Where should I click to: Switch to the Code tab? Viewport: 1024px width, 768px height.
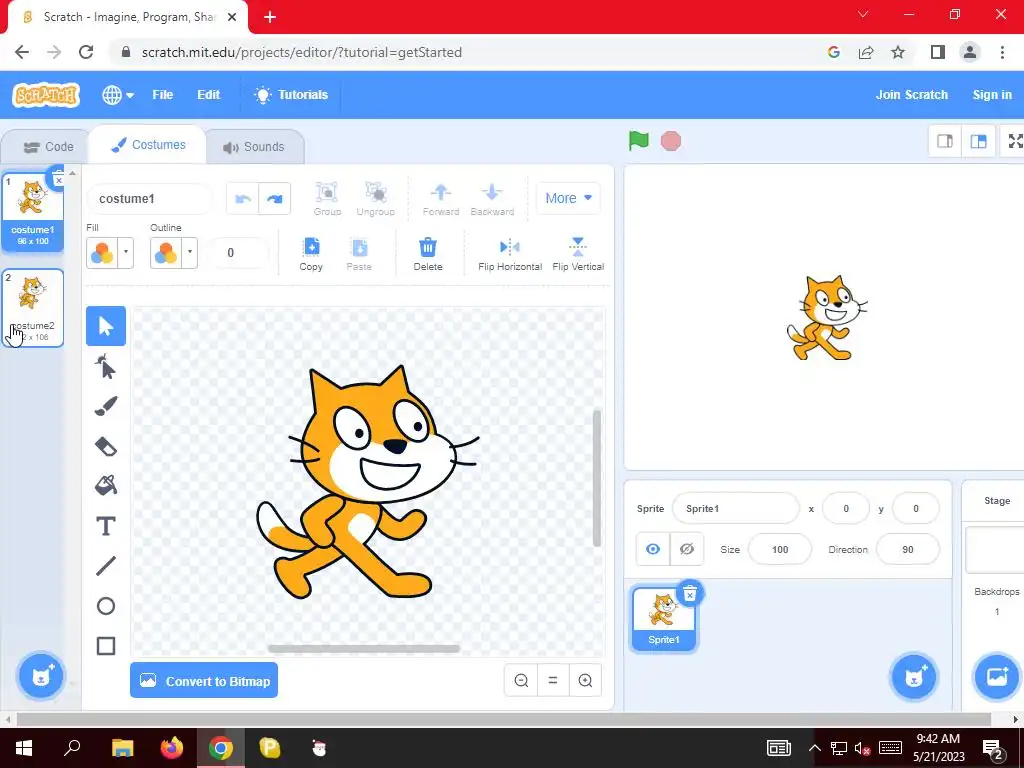pos(48,147)
